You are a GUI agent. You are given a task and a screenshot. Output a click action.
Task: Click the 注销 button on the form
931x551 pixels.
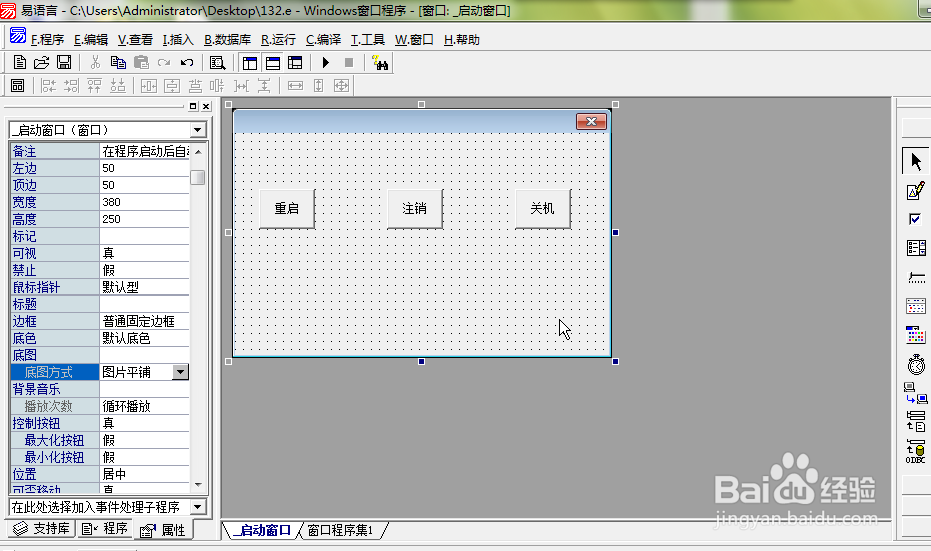414,208
